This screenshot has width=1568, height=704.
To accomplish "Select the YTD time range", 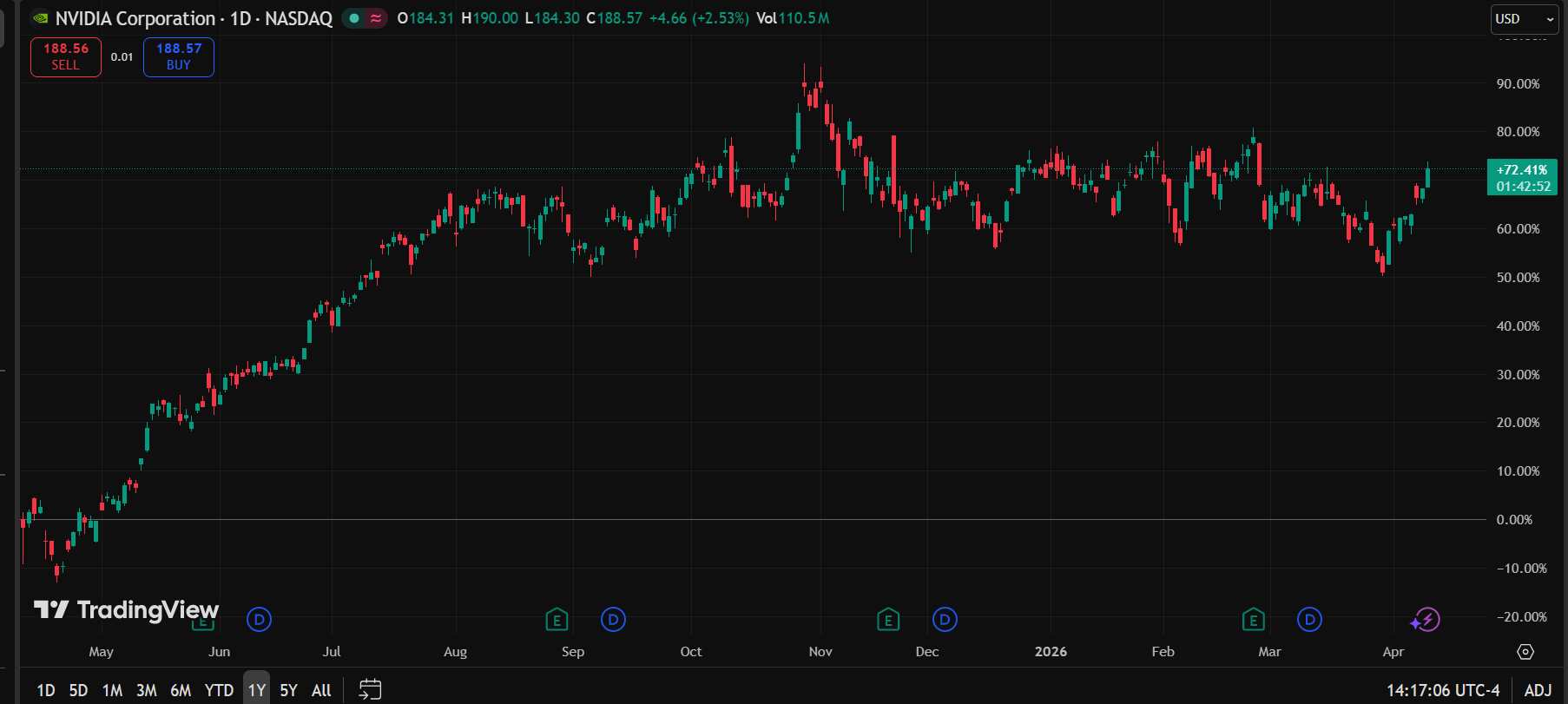I will coord(219,690).
